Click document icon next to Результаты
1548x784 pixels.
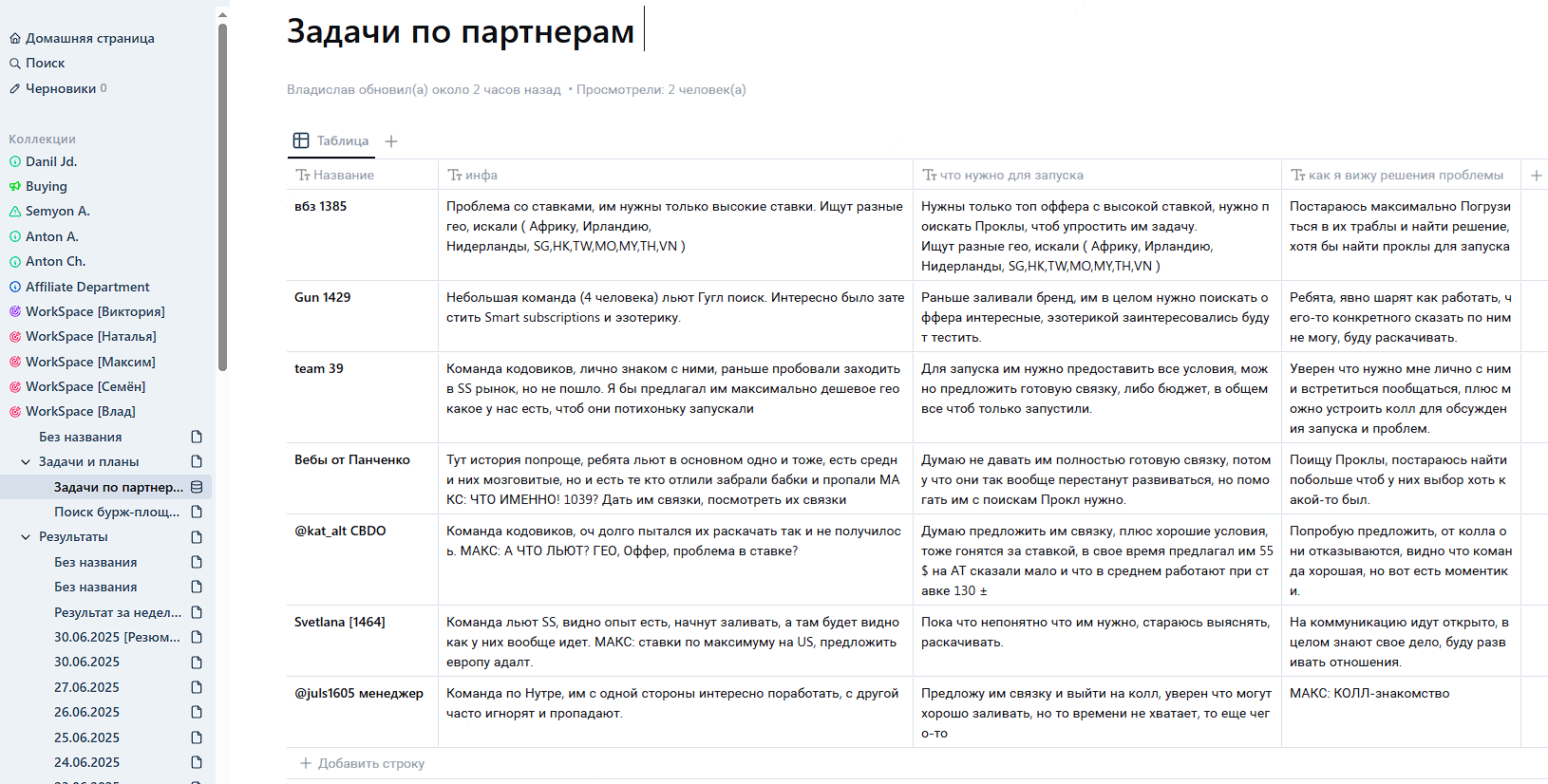pos(197,536)
